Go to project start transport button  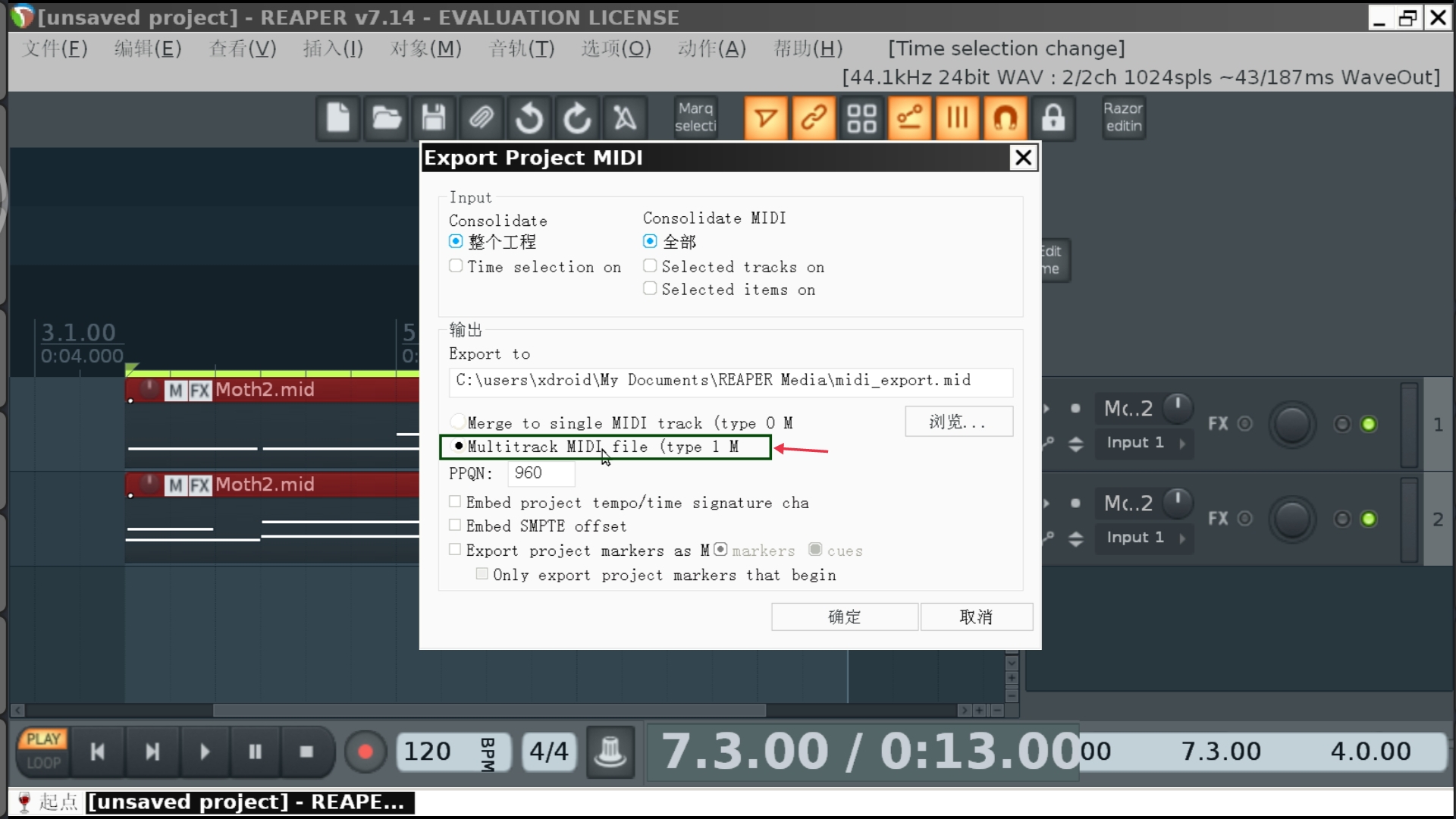pos(97,752)
